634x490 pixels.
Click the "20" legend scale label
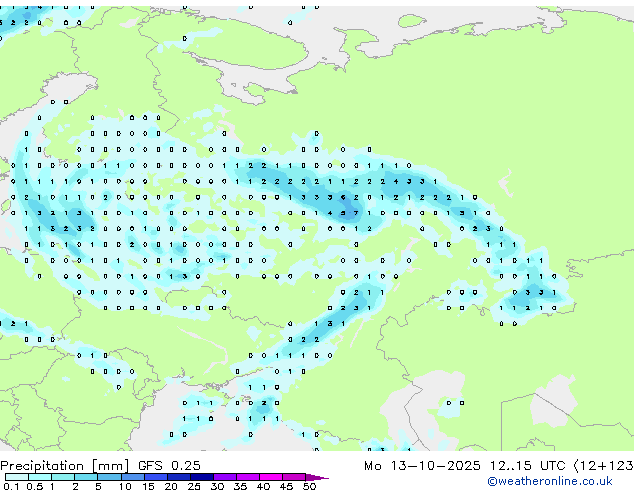[x=171, y=486]
